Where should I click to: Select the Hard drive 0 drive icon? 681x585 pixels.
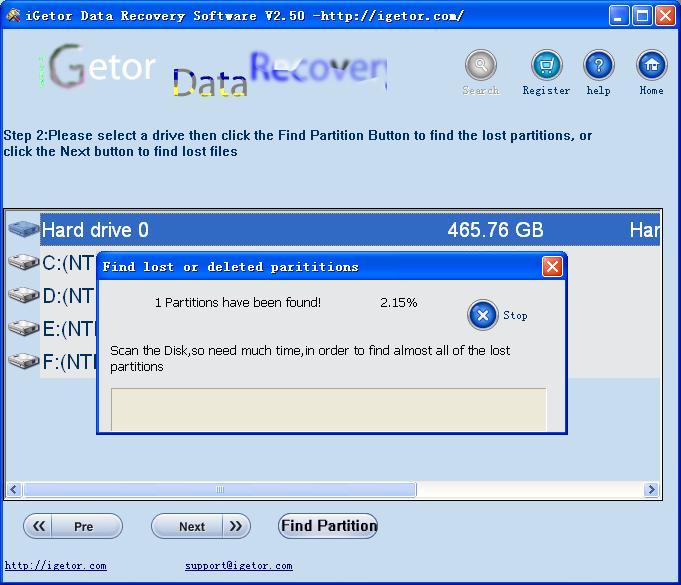23,229
